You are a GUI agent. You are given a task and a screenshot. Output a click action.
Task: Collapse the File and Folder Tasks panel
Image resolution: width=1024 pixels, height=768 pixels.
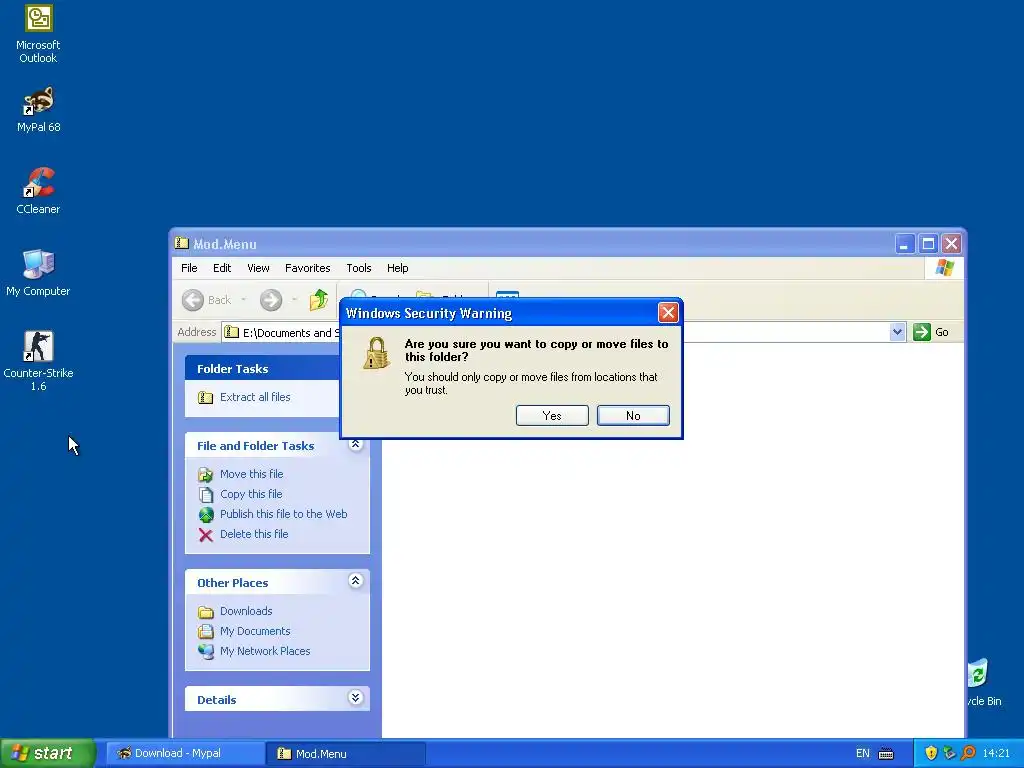coord(355,444)
